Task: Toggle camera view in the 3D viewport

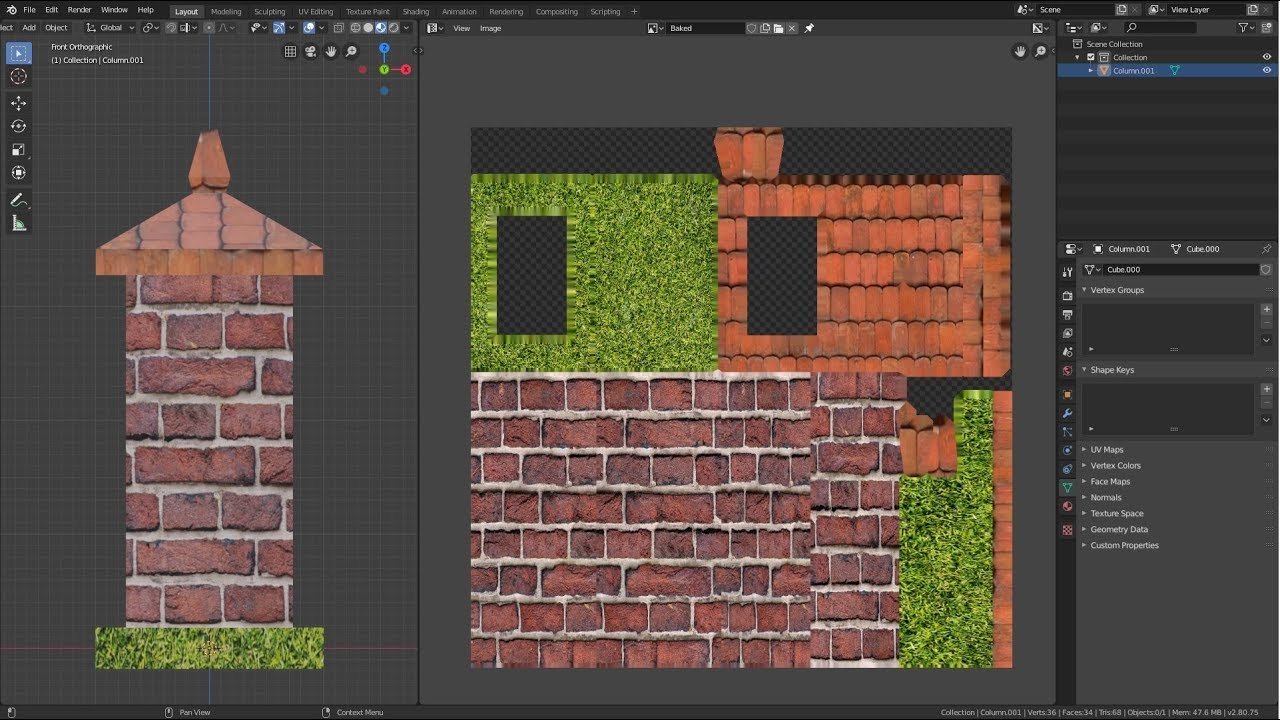Action: [310, 52]
